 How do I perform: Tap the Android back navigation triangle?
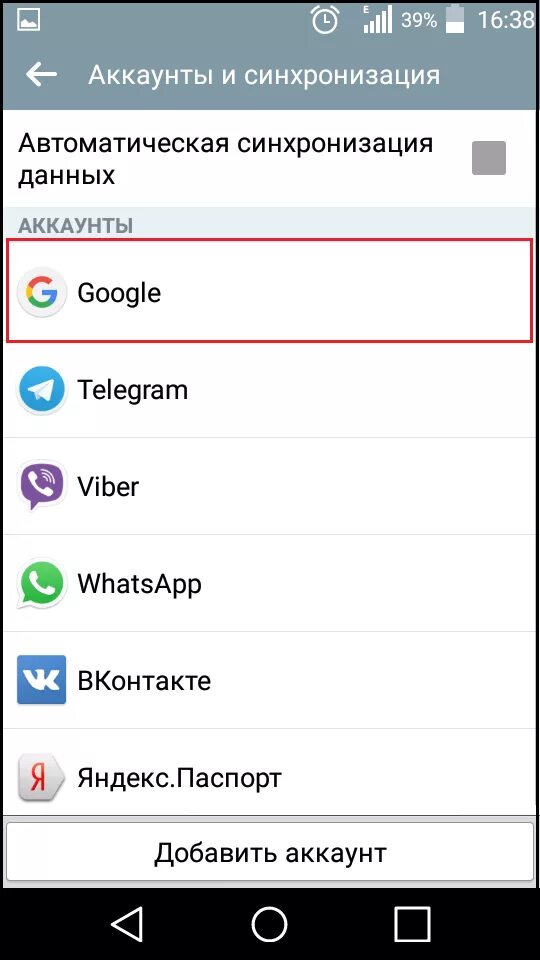127,923
